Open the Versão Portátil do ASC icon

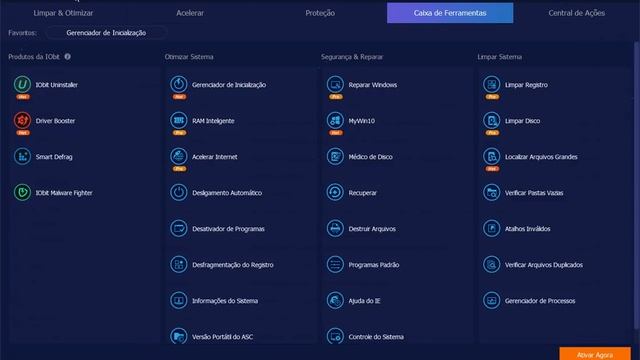click(x=179, y=336)
